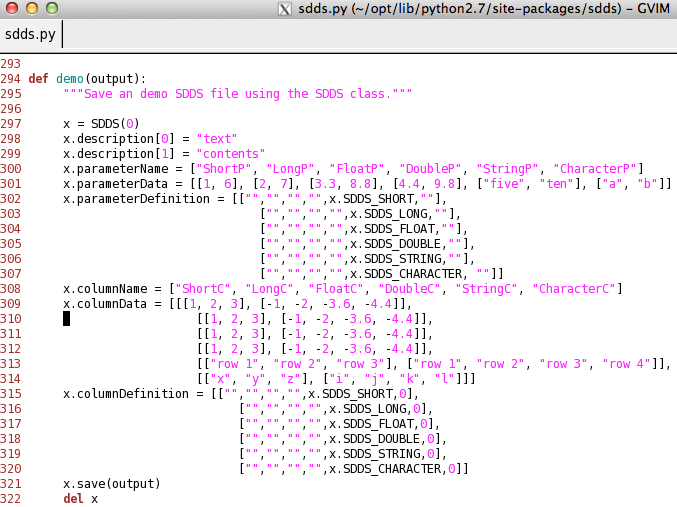
Task: Click the block cursor on line 310
Action: (66, 319)
